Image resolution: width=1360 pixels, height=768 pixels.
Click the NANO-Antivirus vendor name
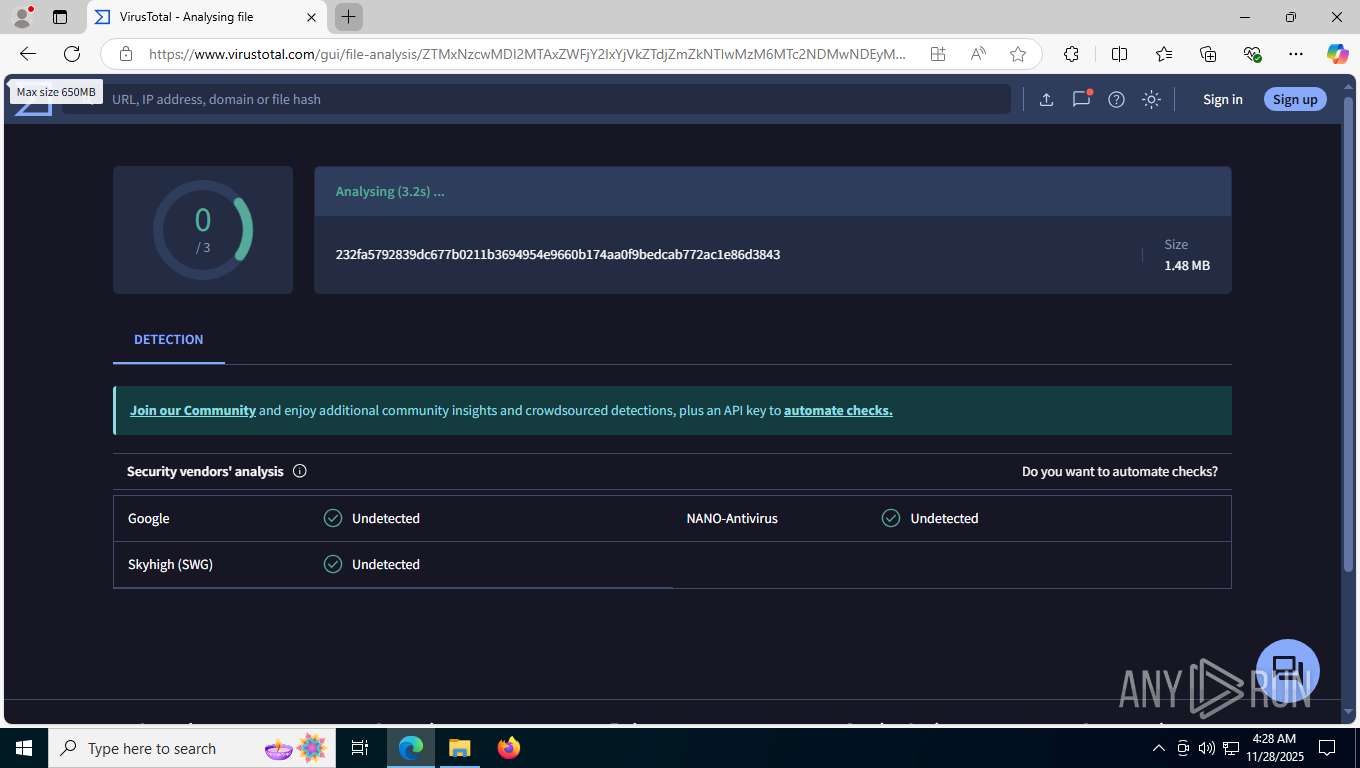(732, 518)
